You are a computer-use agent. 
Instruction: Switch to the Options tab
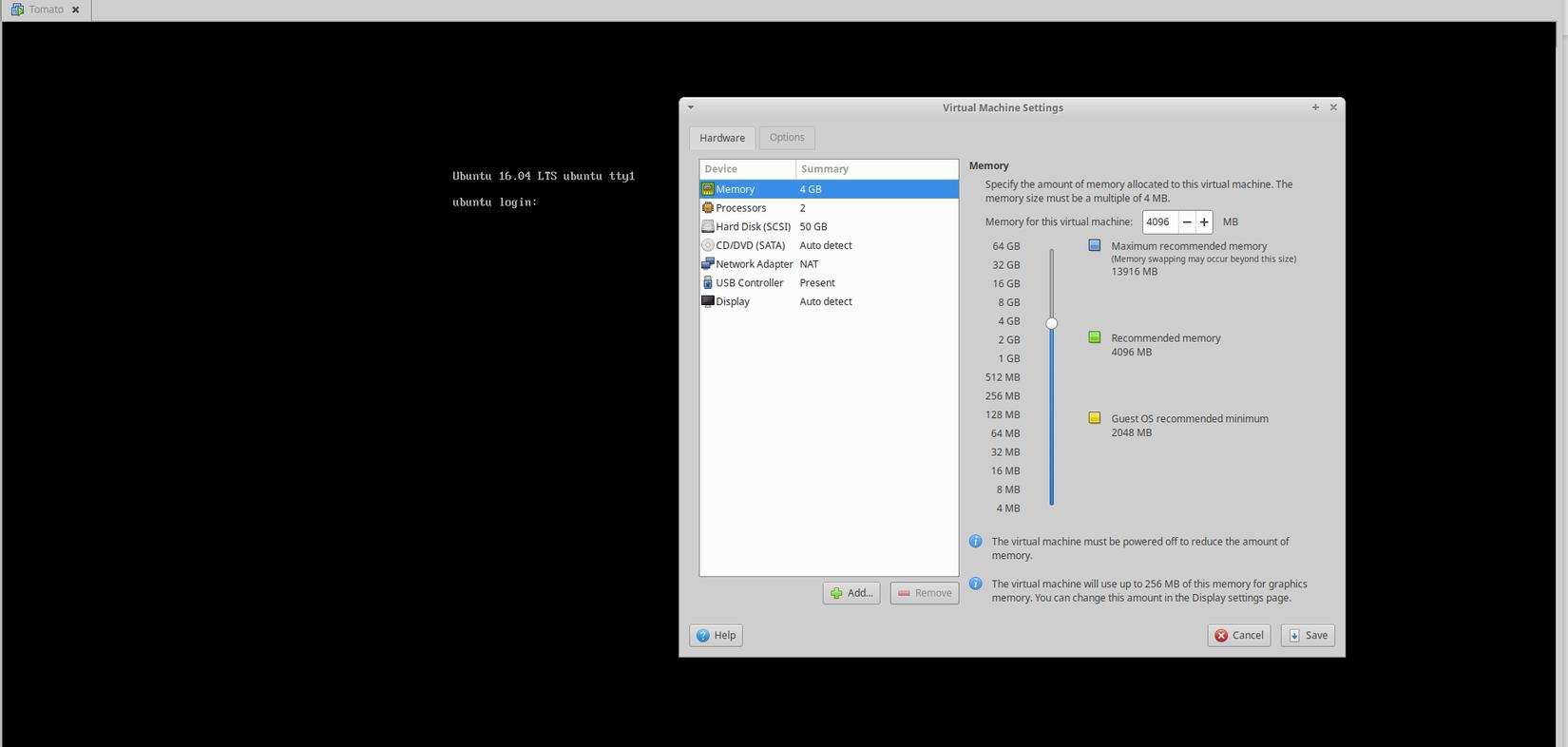click(x=787, y=138)
